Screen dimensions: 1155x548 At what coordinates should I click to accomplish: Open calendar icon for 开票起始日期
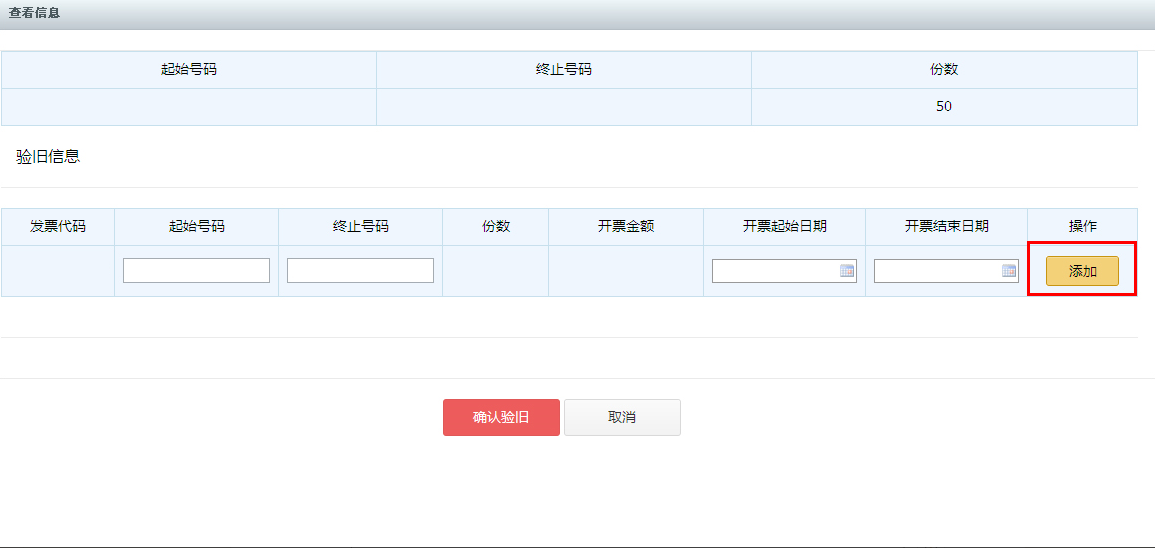pyautogui.click(x=847, y=271)
